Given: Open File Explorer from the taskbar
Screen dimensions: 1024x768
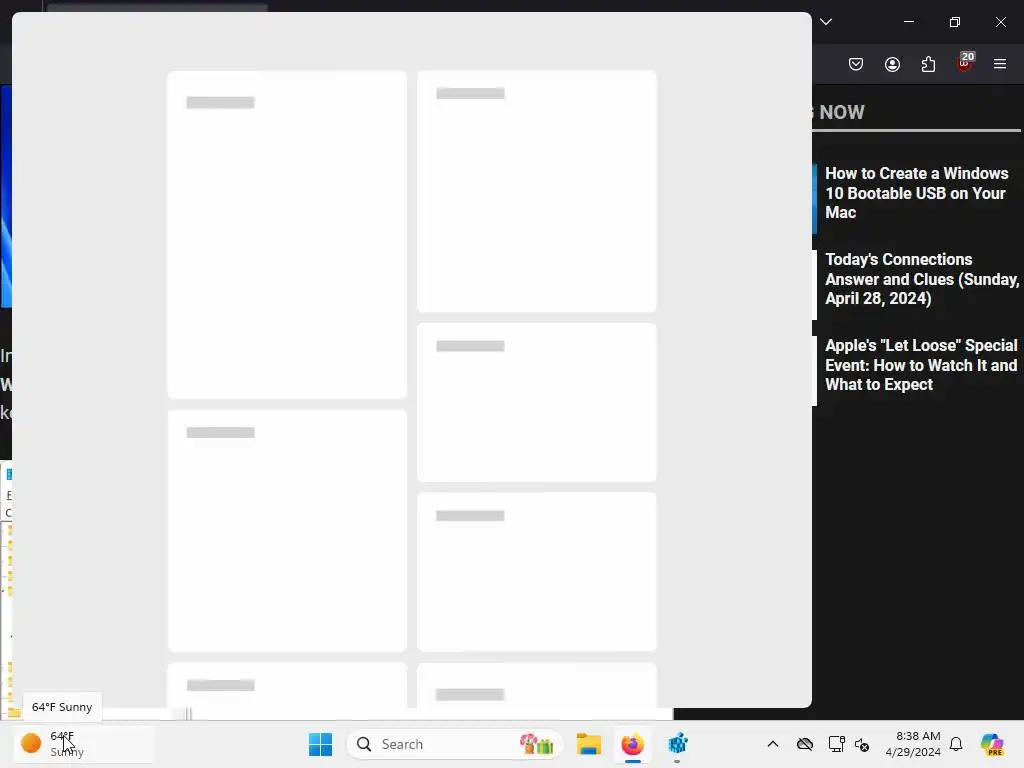Looking at the screenshot, I should click(588, 744).
